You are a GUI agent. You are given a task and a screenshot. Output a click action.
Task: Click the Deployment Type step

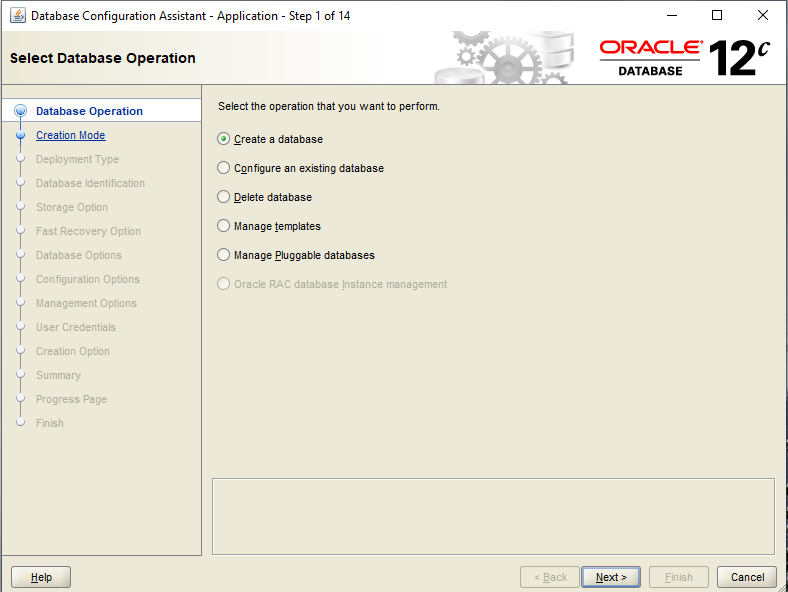77,159
